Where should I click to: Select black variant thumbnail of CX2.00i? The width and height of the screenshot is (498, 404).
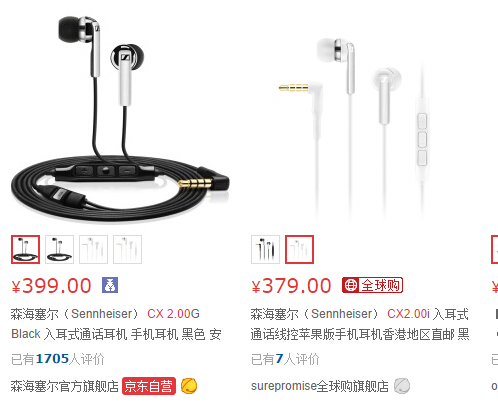(x=265, y=249)
